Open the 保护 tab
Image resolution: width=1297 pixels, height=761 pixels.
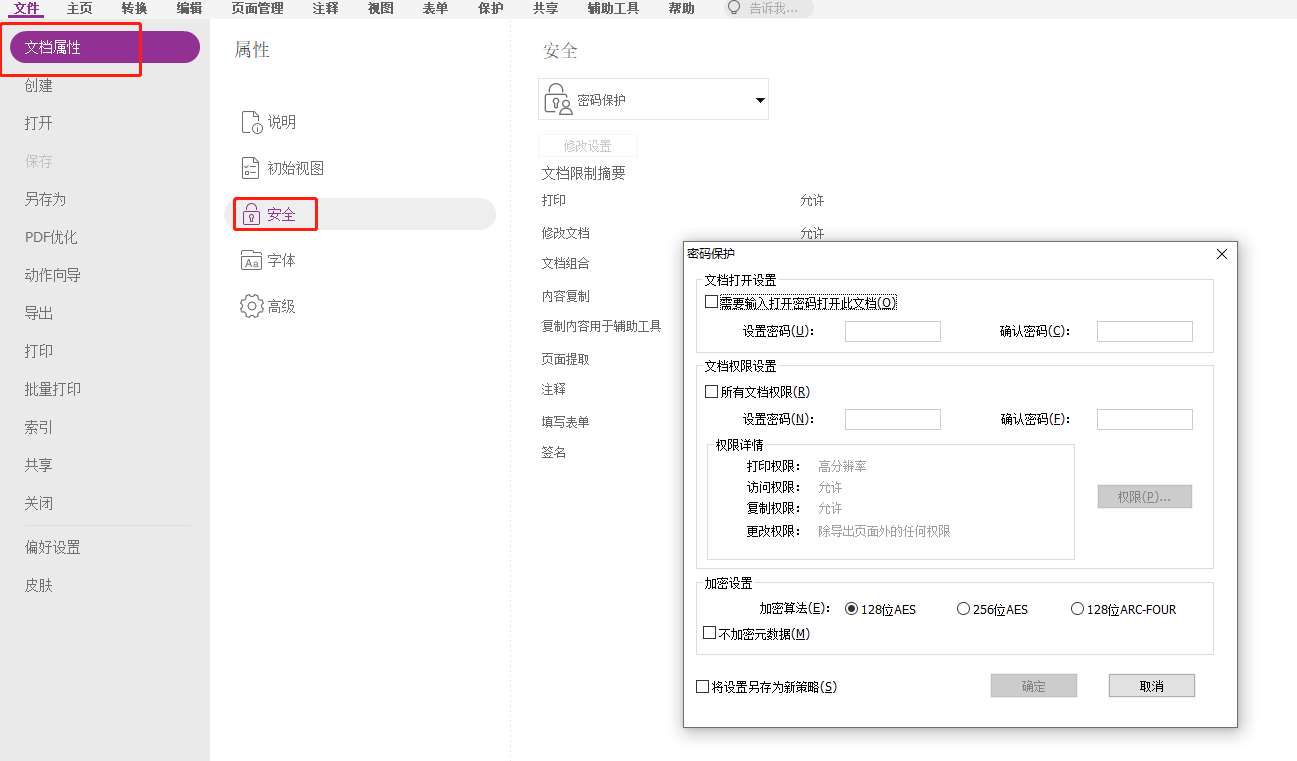[x=490, y=8]
